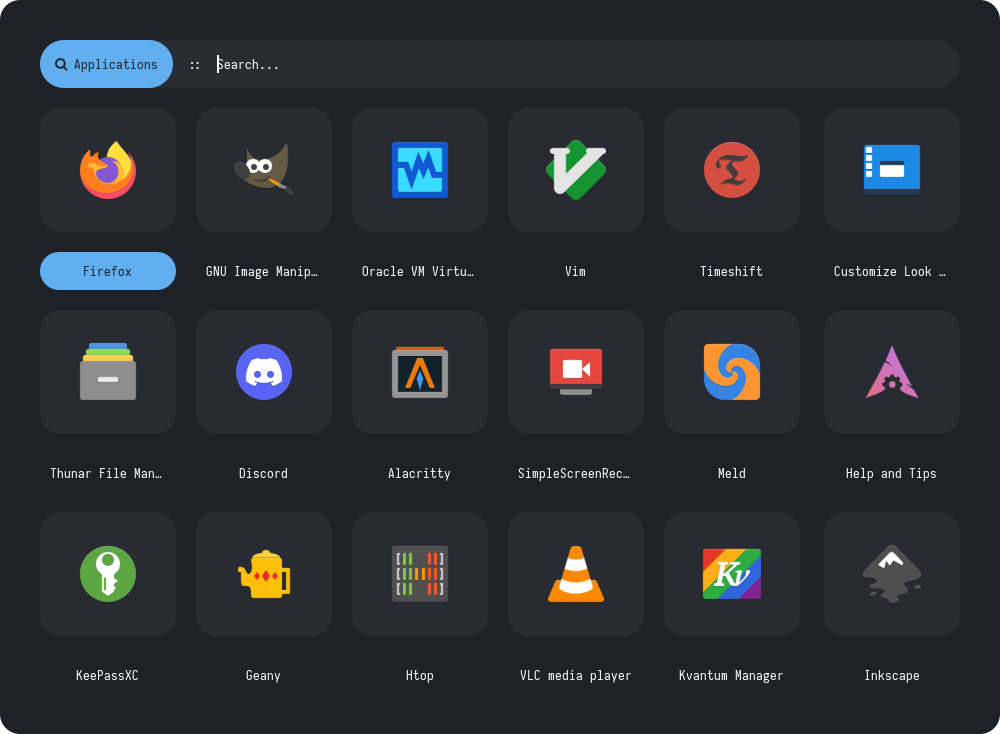
Task: Click the highlighted Firefox label
Action: coord(108,271)
